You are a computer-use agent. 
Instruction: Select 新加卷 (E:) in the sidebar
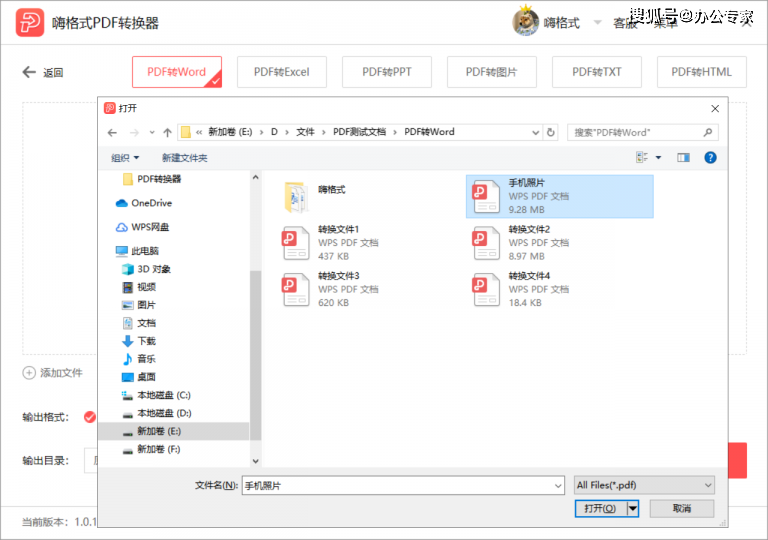174,431
